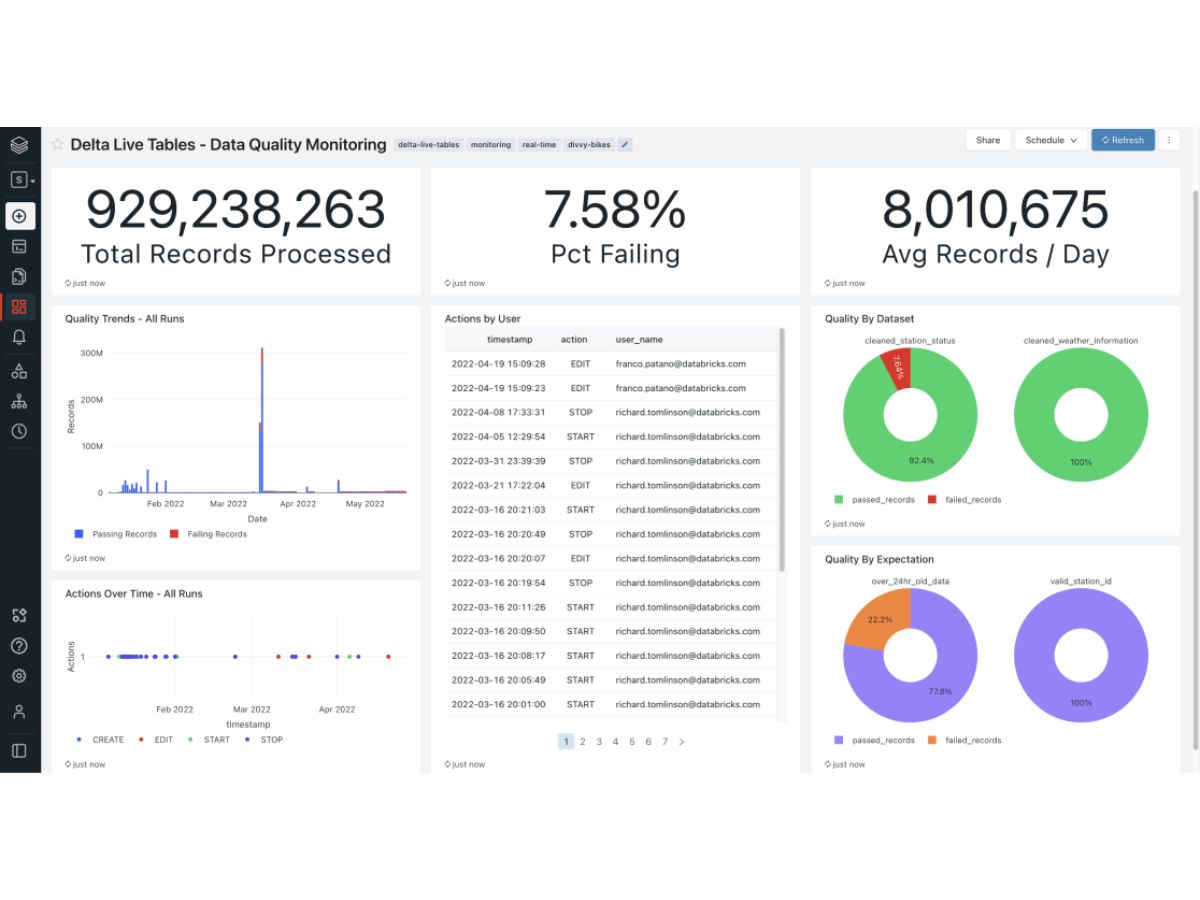Image resolution: width=1200 pixels, height=900 pixels.
Task: Click the orange 22.2% donut slice
Action: [x=881, y=618]
